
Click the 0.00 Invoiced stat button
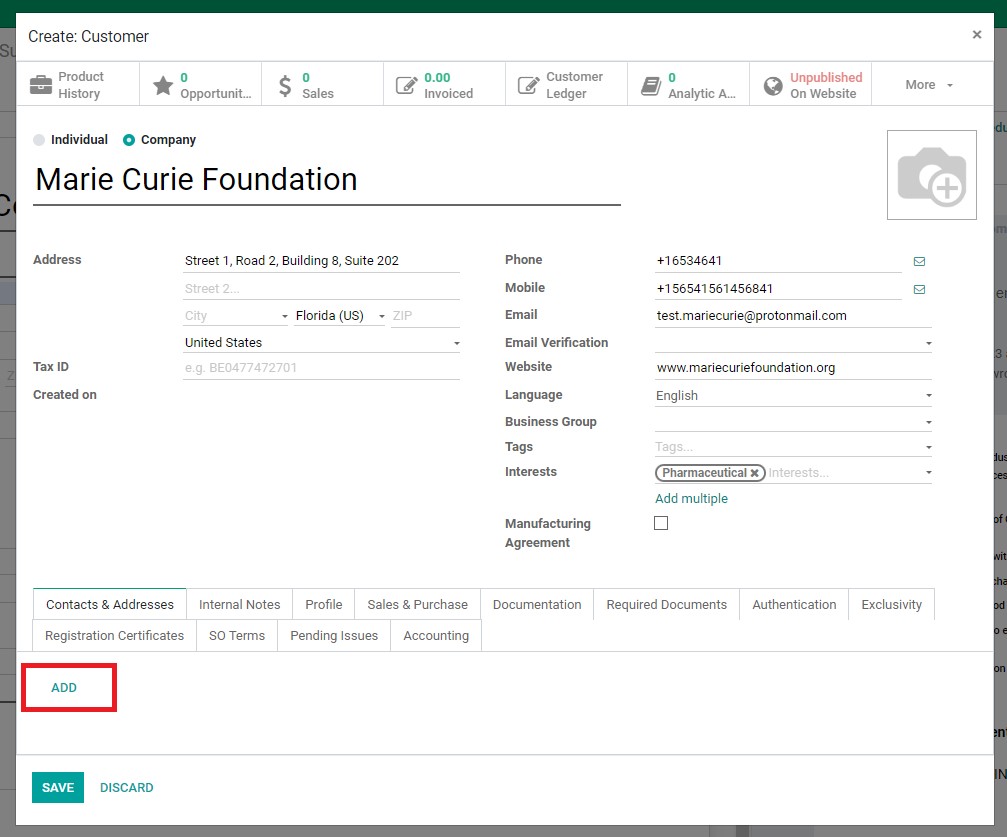[444, 85]
